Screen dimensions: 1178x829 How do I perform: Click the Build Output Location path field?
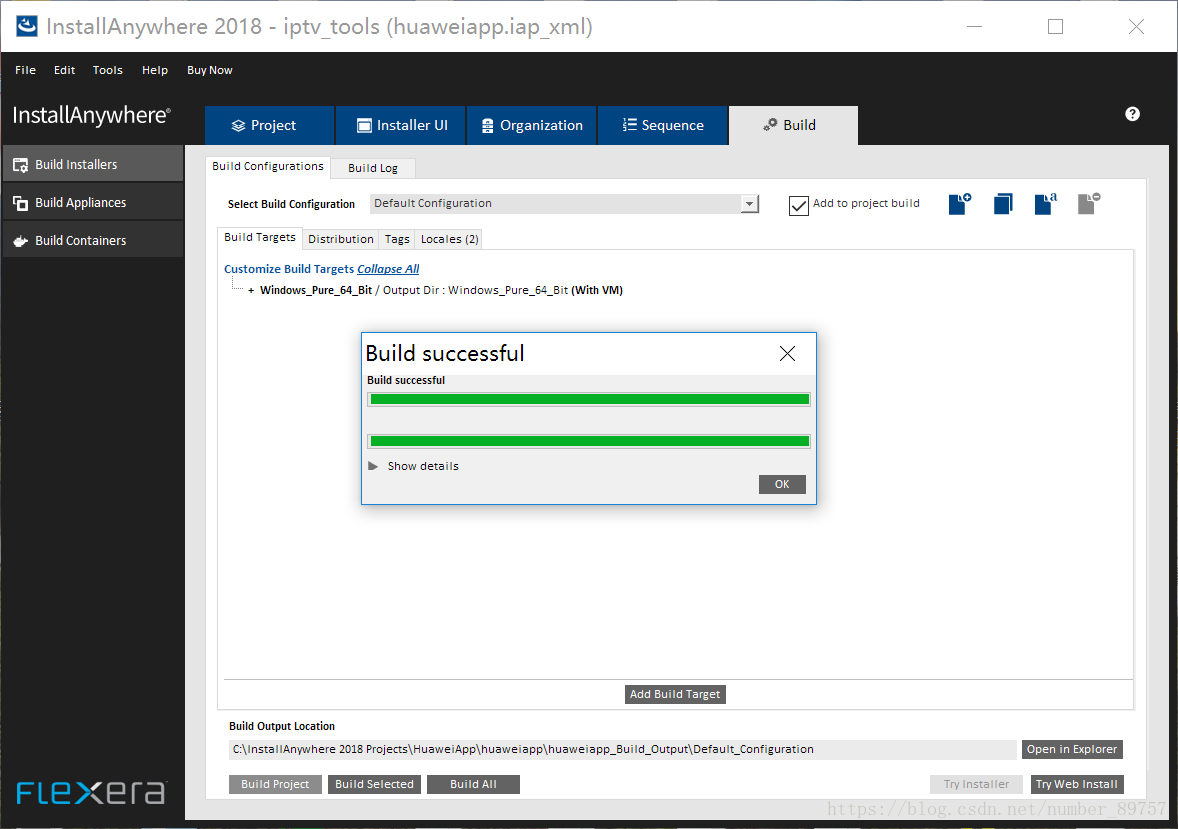pos(622,749)
